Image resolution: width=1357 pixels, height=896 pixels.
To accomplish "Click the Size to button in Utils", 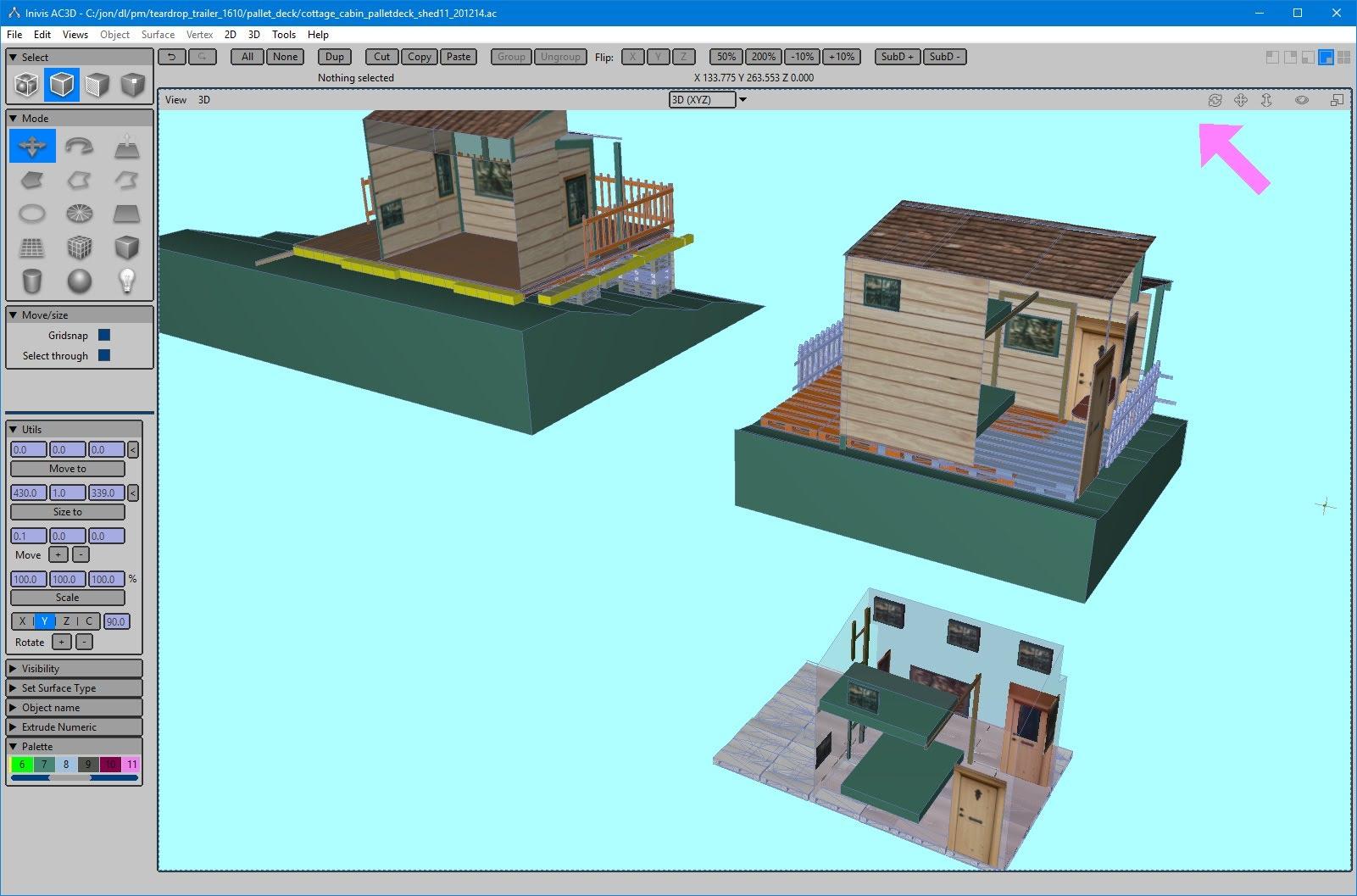I will tap(67, 511).
